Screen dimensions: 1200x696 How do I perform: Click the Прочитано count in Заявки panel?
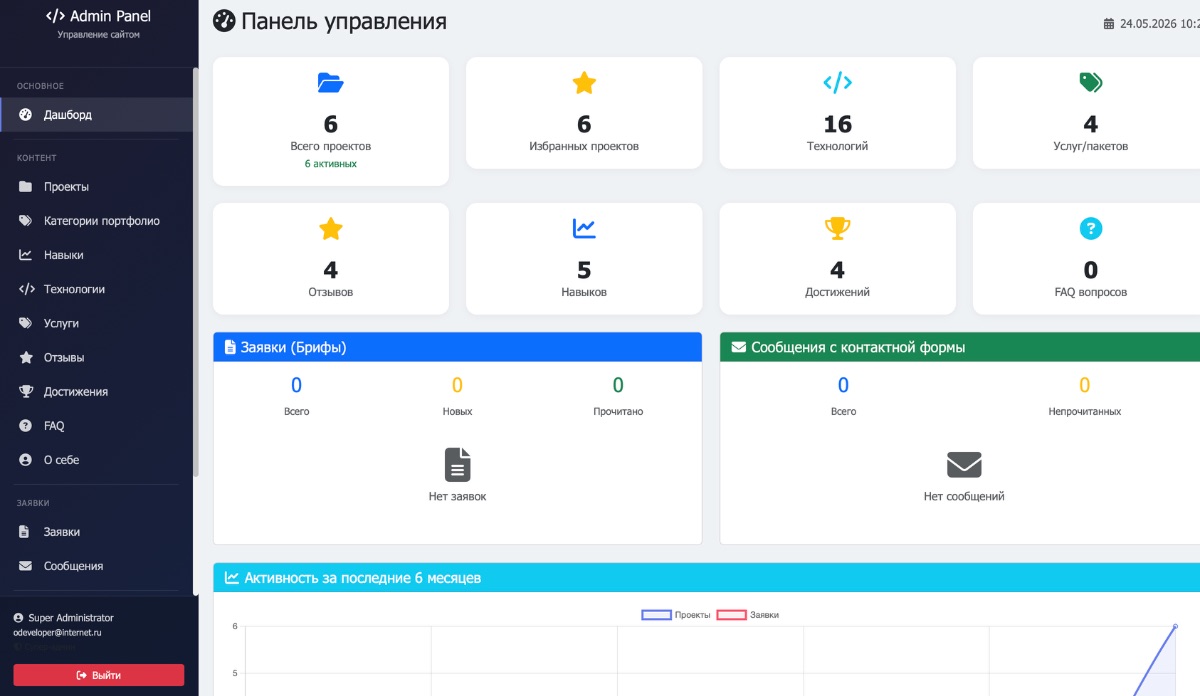click(x=618, y=385)
